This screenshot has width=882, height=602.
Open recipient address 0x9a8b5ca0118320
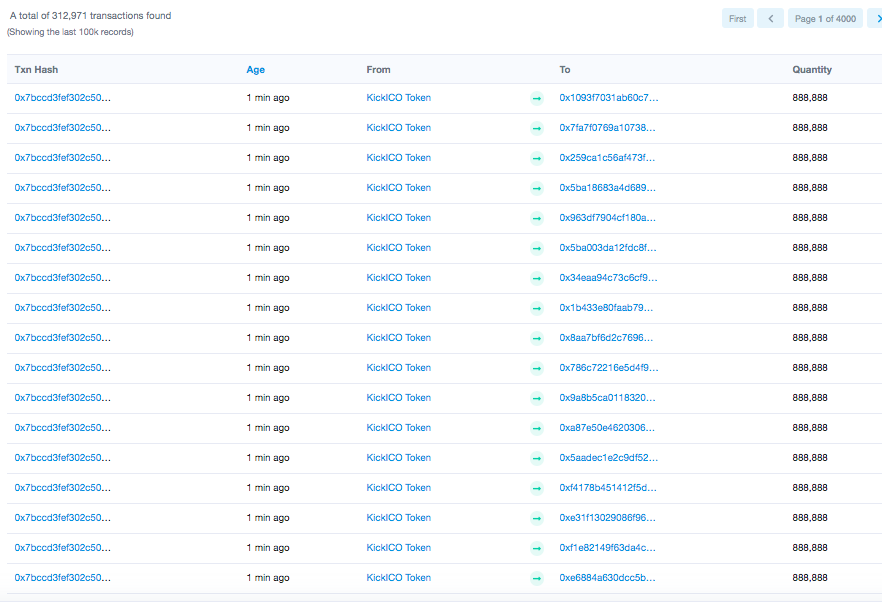[x=607, y=398]
